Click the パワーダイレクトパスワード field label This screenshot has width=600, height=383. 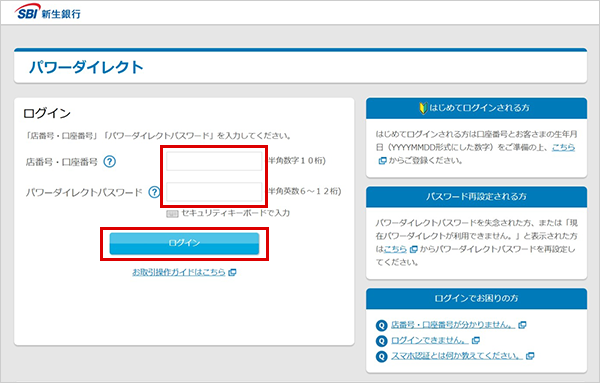coord(84,192)
